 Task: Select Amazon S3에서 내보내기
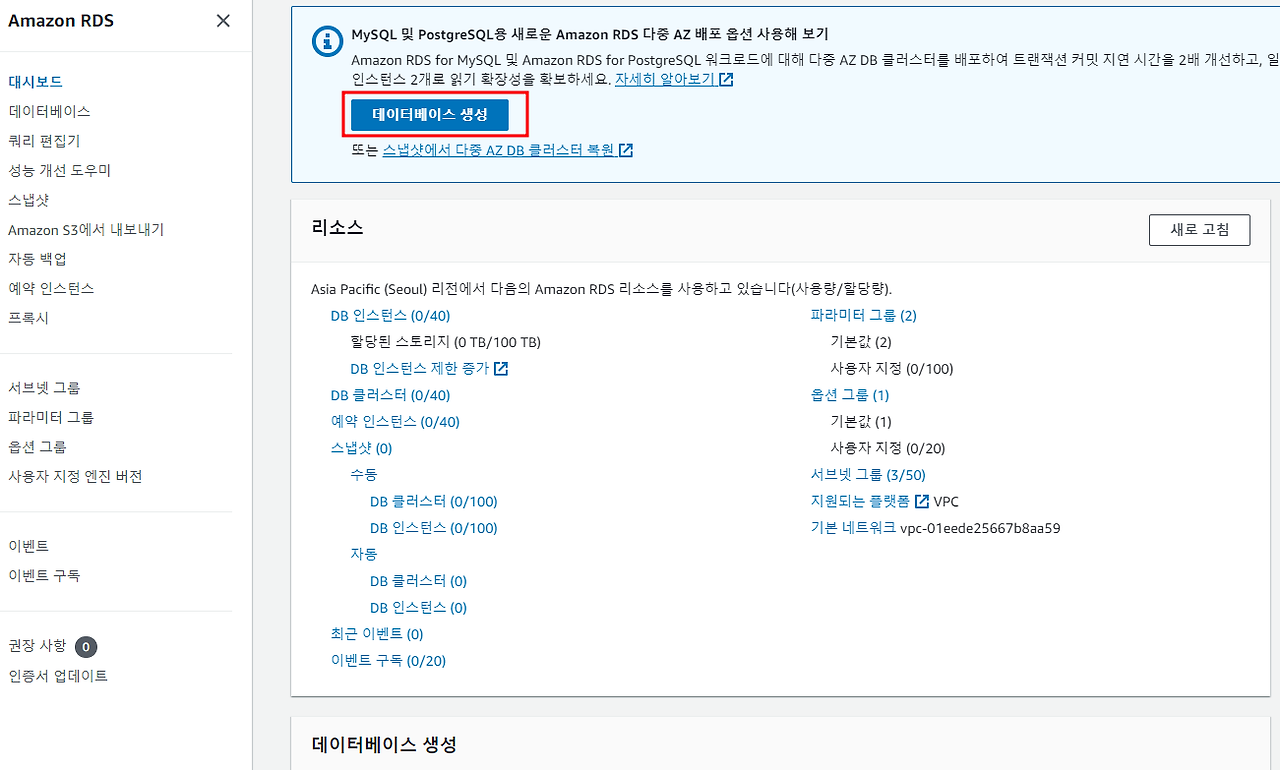click(x=86, y=229)
